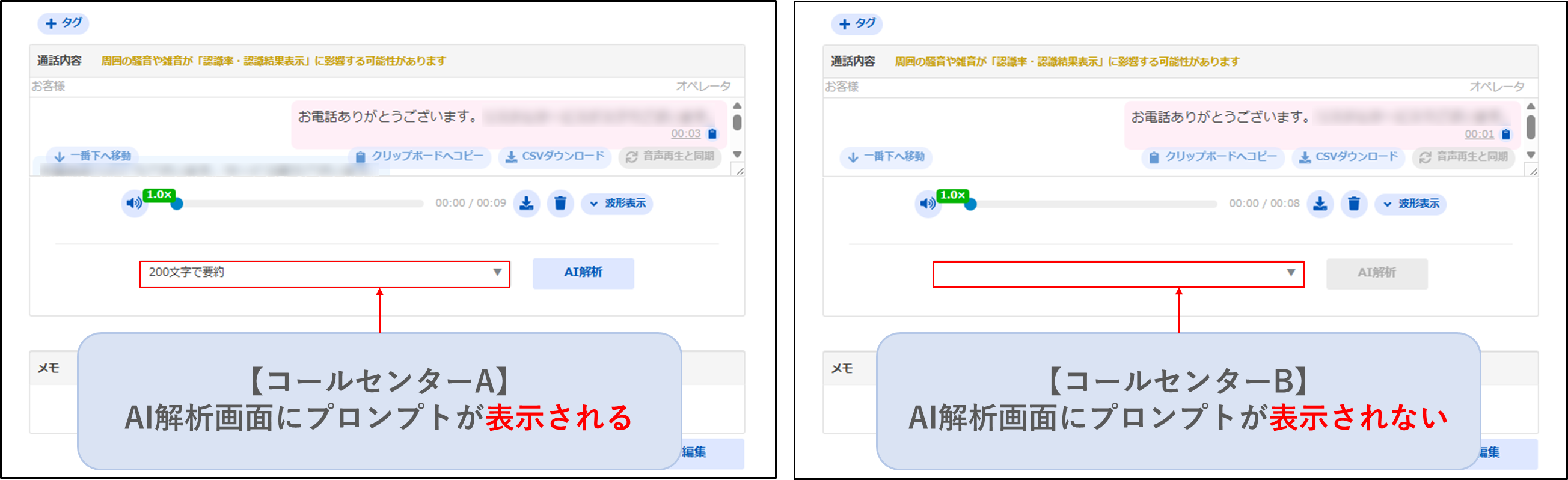
Task: Click the seek slider handle of the 00:09 audio
Action: click(177, 204)
